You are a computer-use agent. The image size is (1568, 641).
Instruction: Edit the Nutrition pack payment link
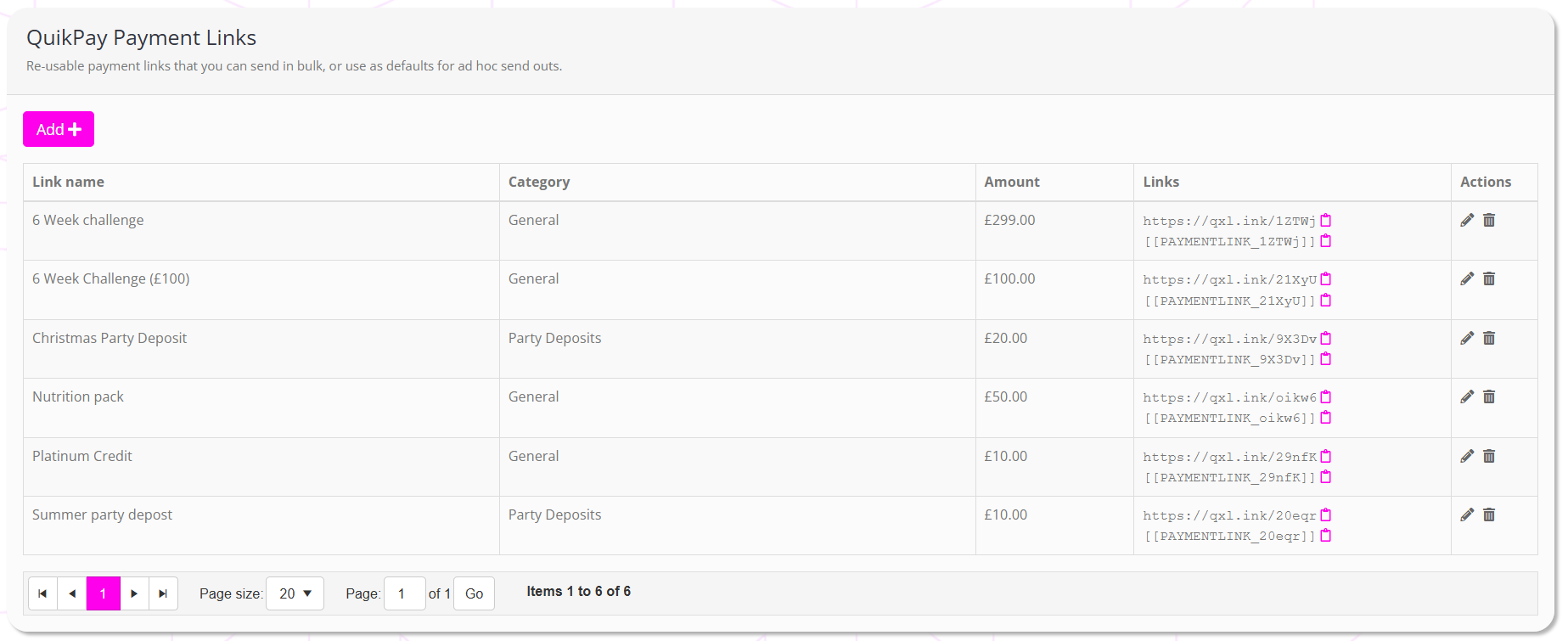click(x=1467, y=396)
